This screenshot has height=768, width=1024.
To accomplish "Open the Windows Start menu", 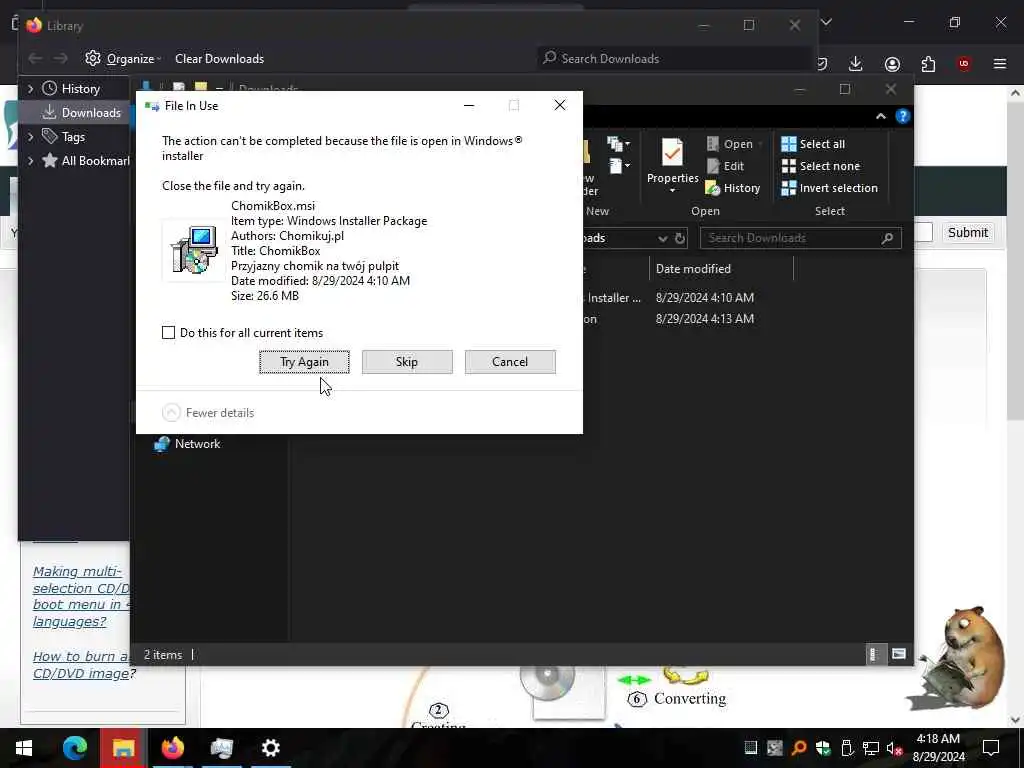I will [x=24, y=748].
